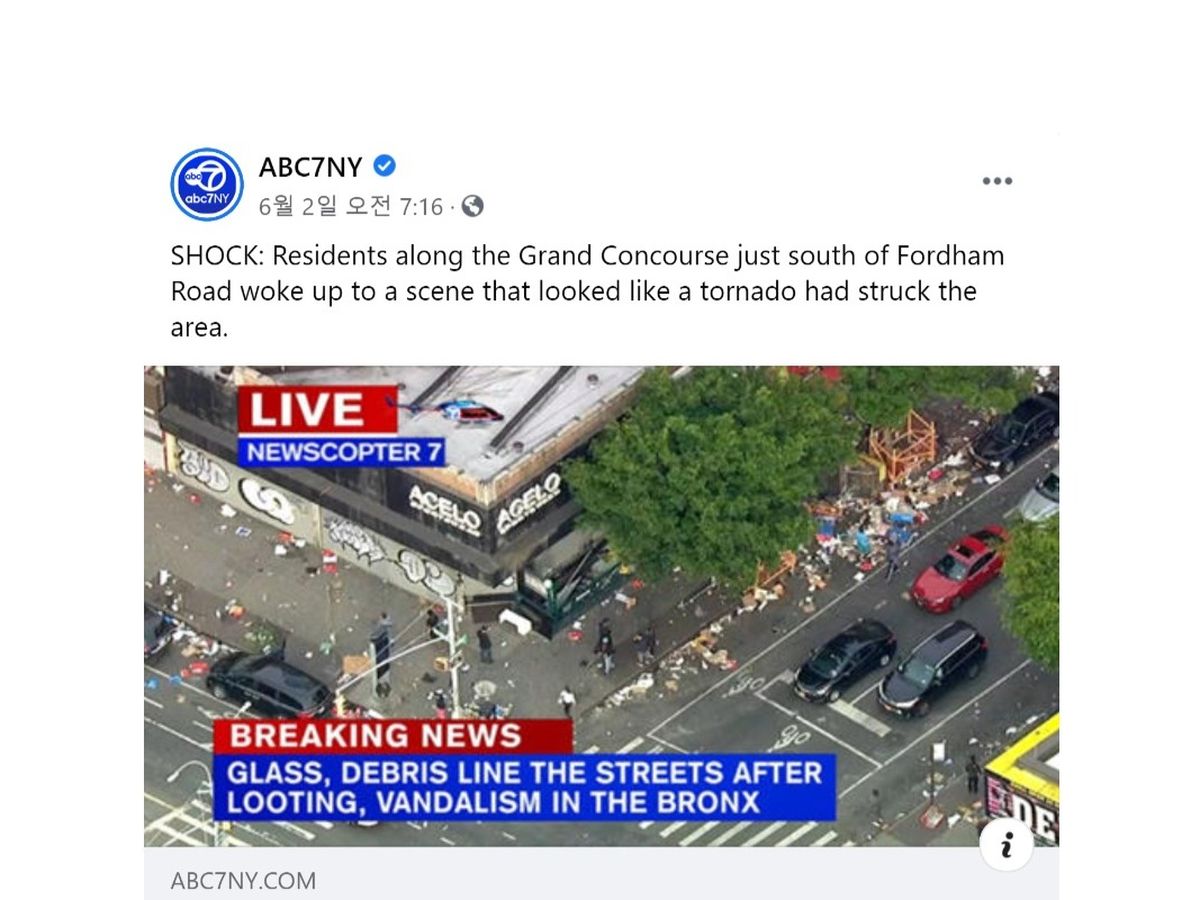Click the blue verified badge beside ABC7NY

pos(384,166)
